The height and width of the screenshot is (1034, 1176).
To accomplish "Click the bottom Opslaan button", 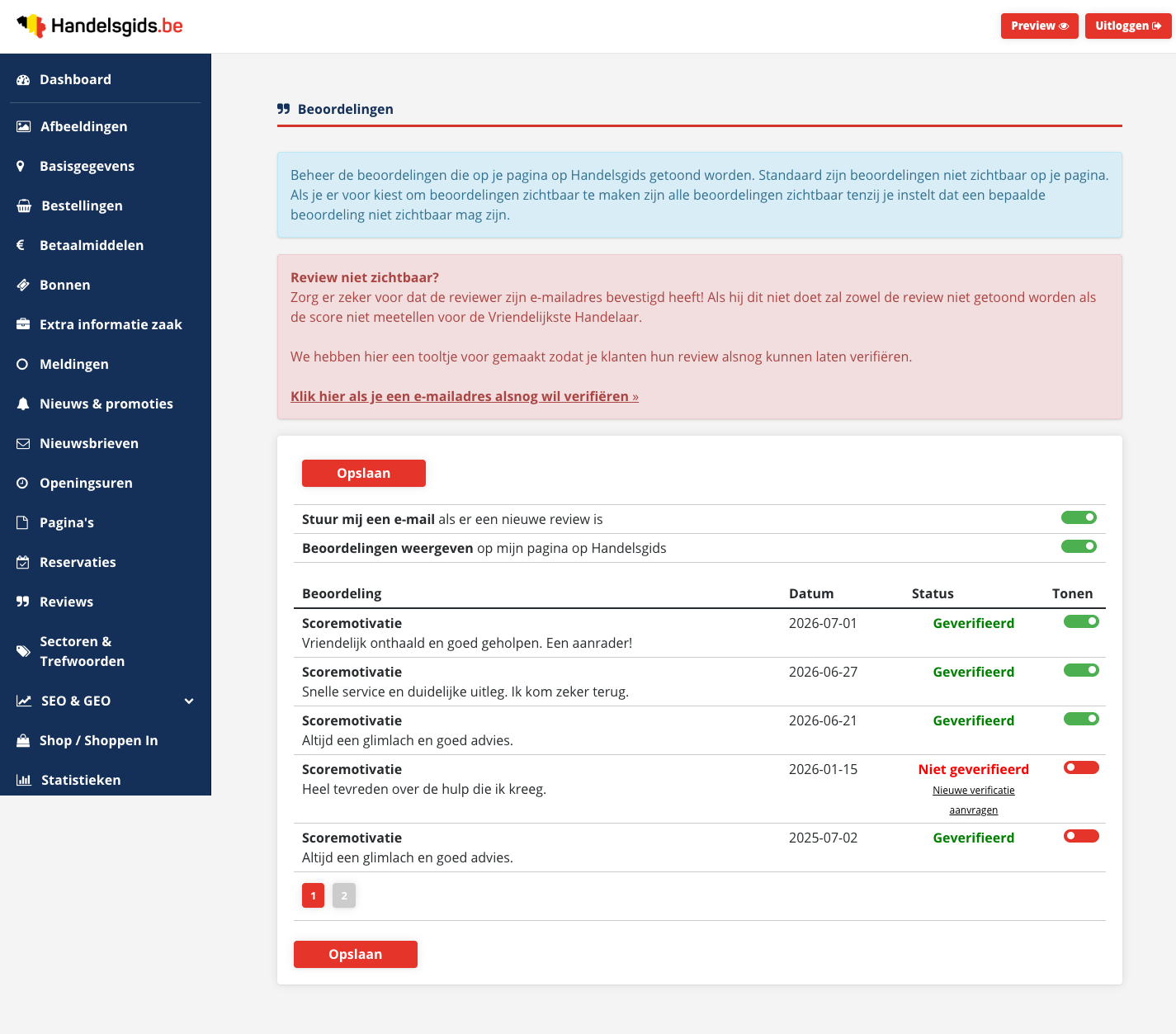I will [x=356, y=955].
